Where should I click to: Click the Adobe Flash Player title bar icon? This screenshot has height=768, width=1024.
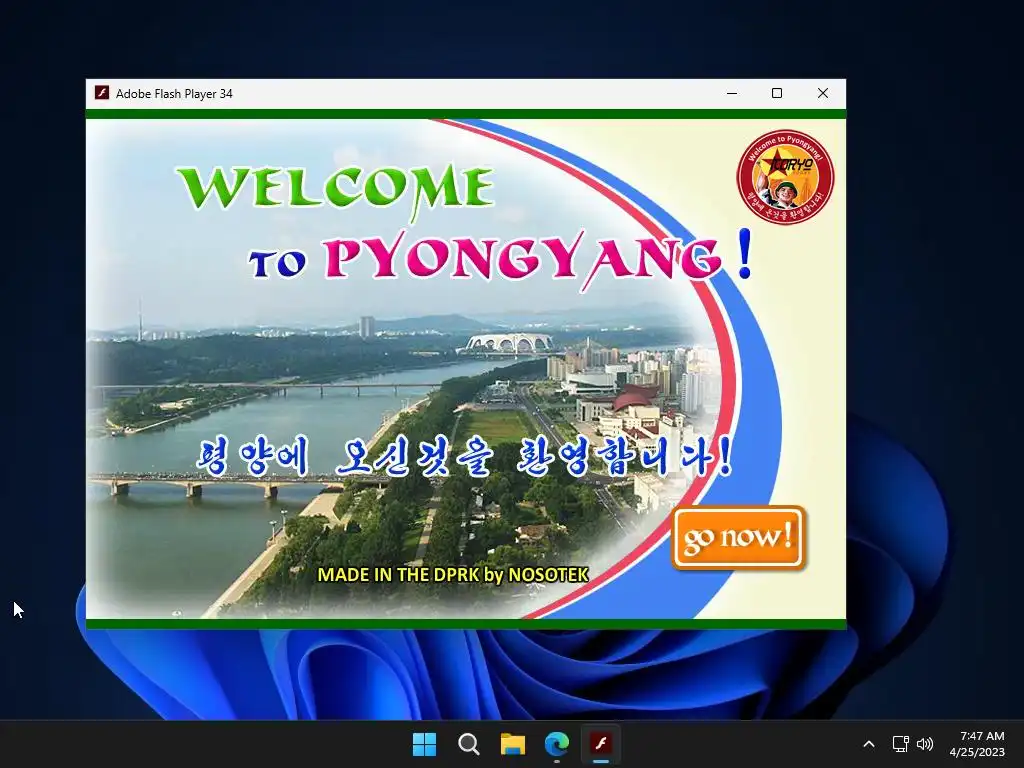click(102, 93)
